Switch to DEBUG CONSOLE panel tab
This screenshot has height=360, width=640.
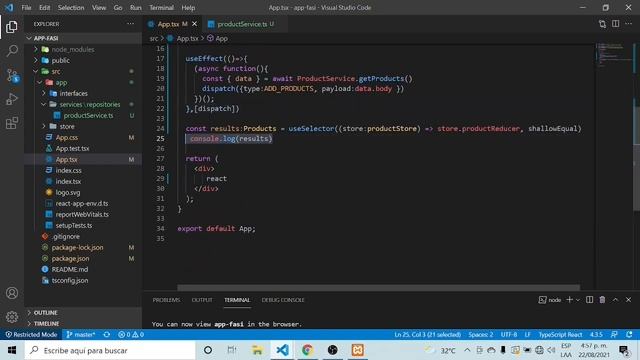[283, 300]
